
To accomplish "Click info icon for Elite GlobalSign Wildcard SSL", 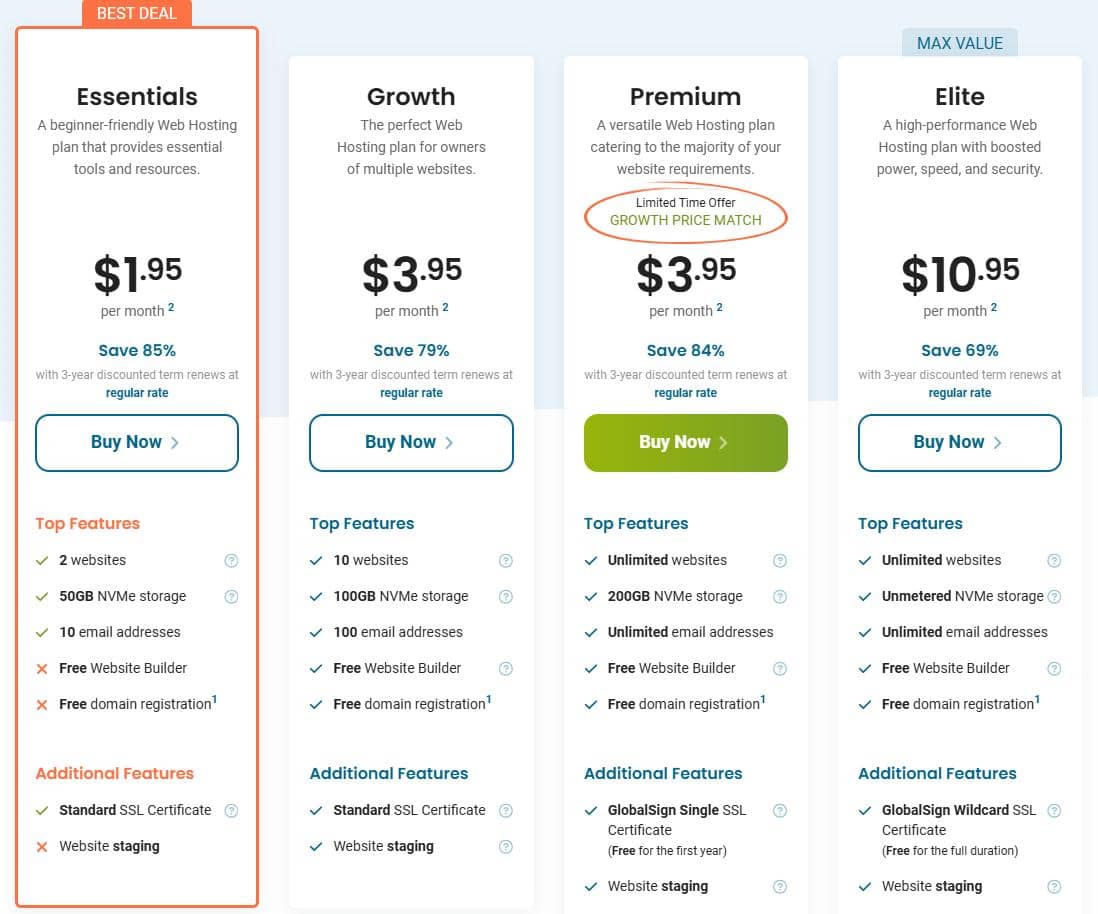I will pyautogui.click(x=1054, y=810).
